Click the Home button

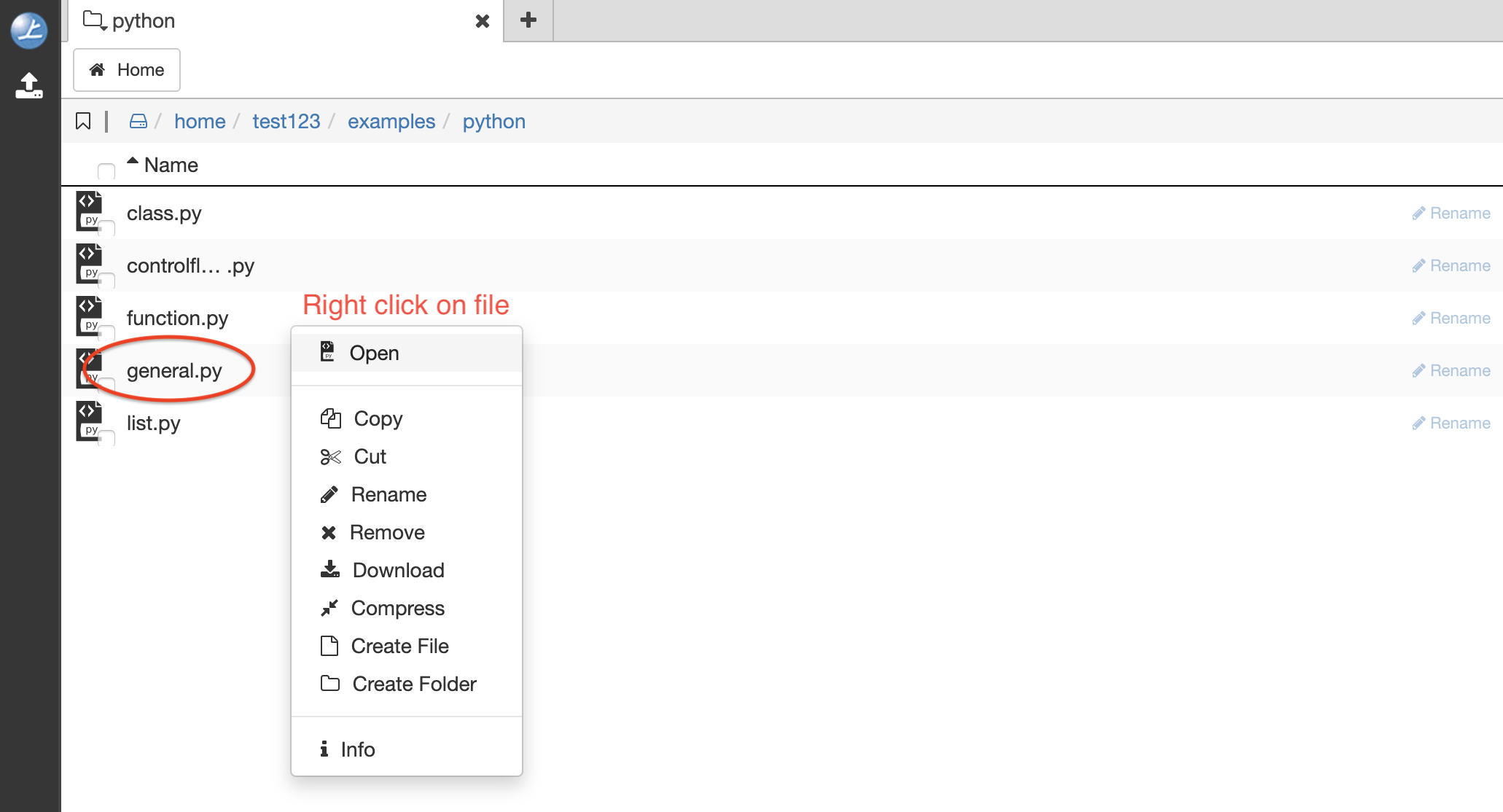(x=126, y=69)
